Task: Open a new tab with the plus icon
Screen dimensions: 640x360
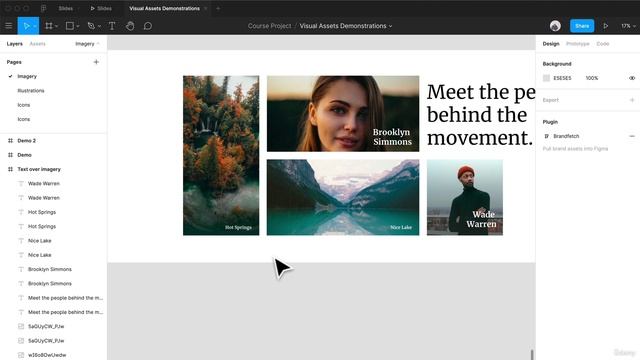Action: (218, 8)
